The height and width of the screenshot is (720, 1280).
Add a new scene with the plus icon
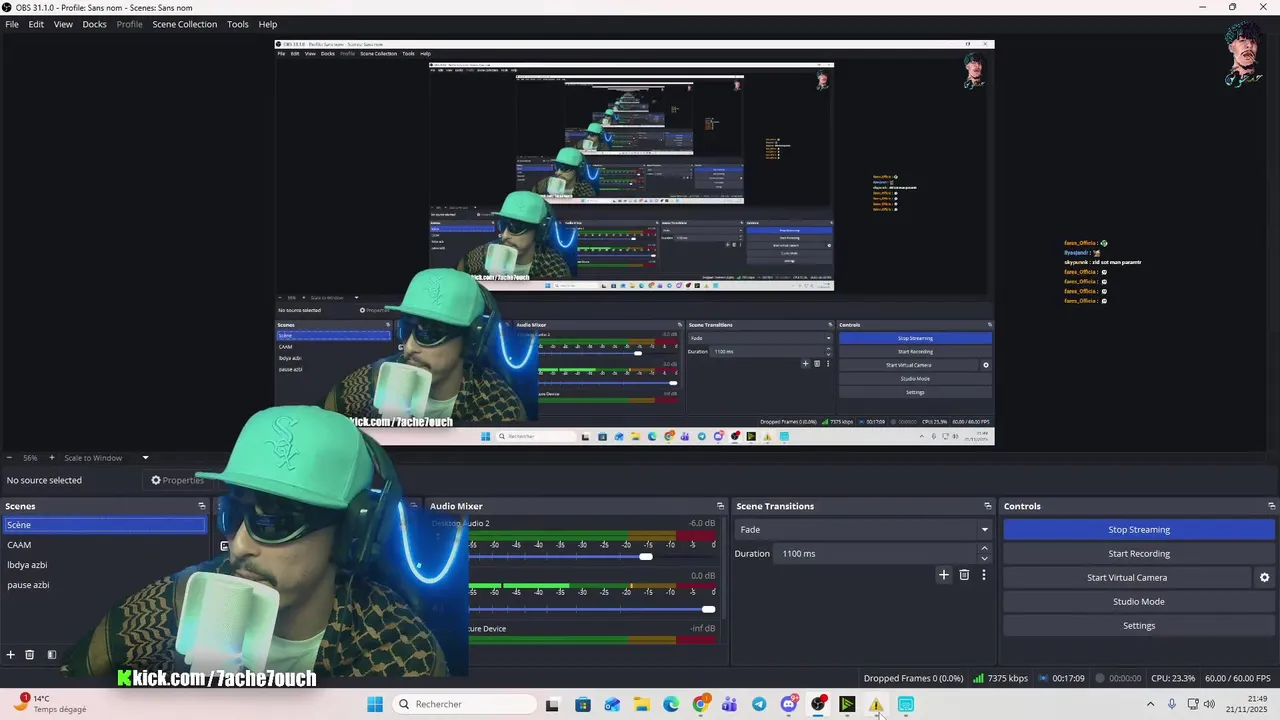click(11, 655)
